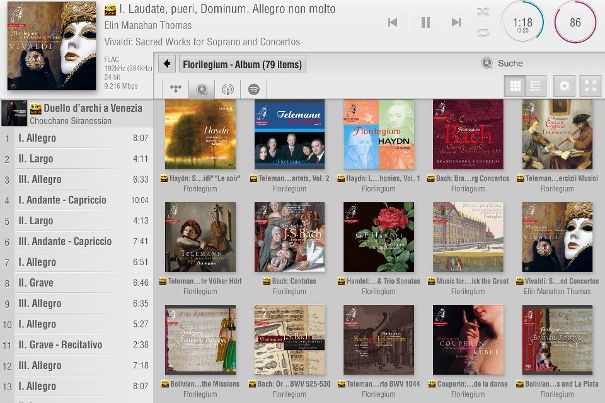The height and width of the screenshot is (403, 605).
Task: Open the Bach Brandenburg Concertos album
Action: 468,134
